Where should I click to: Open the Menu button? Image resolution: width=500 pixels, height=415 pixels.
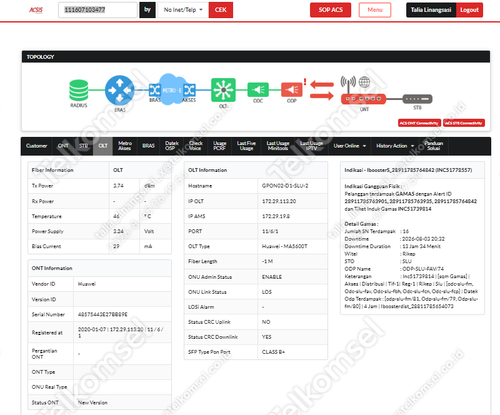(375, 10)
